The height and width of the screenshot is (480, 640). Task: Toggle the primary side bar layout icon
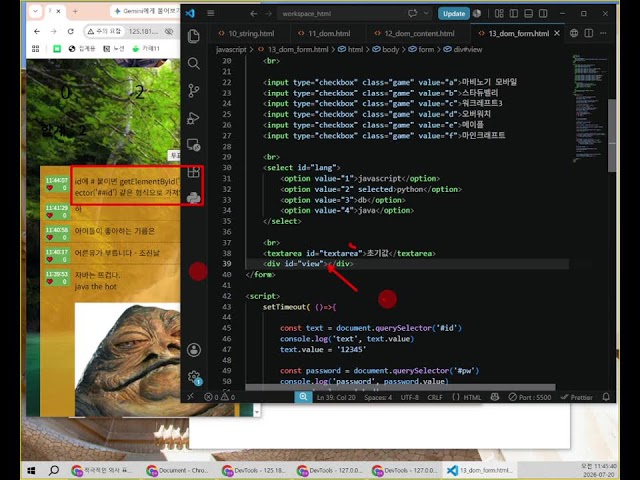514,13
